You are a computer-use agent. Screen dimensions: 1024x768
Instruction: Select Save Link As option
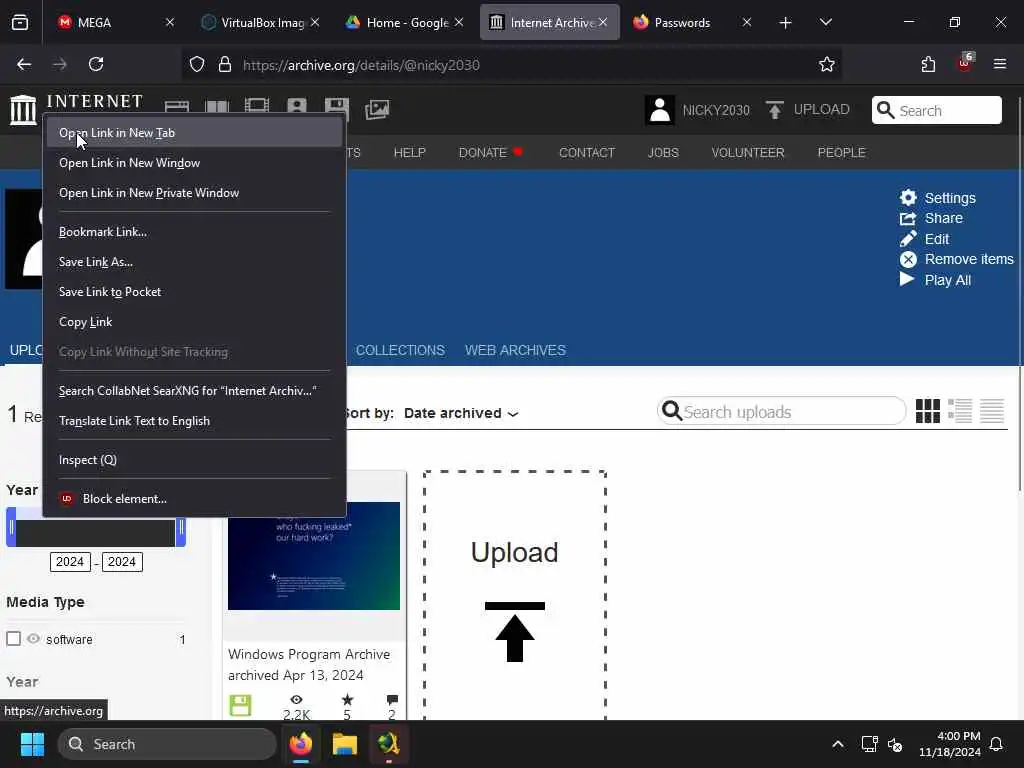coord(194,262)
